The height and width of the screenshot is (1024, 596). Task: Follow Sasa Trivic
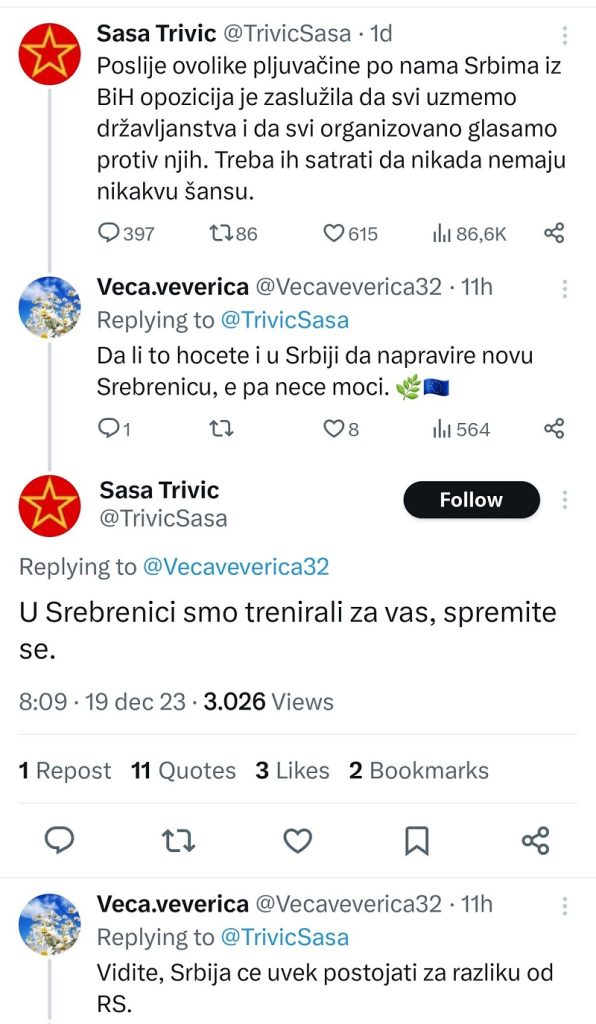[x=471, y=500]
